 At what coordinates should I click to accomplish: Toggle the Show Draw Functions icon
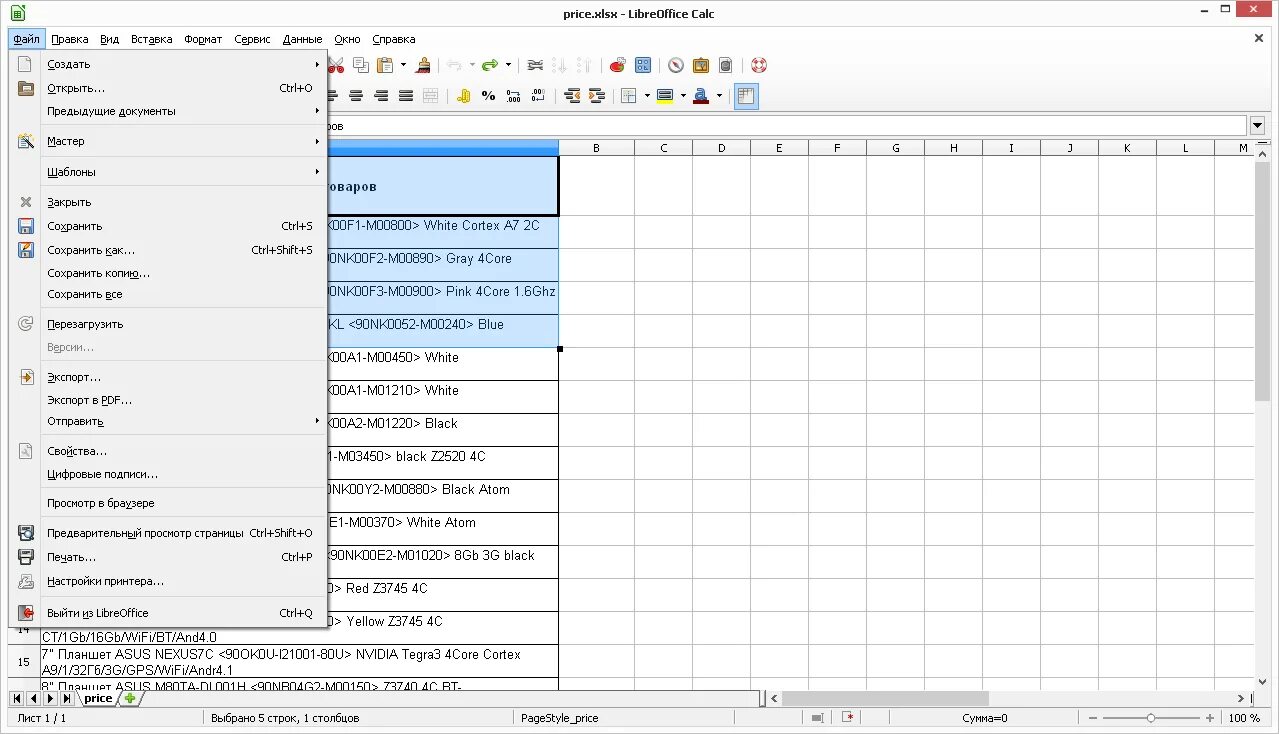(x=643, y=65)
